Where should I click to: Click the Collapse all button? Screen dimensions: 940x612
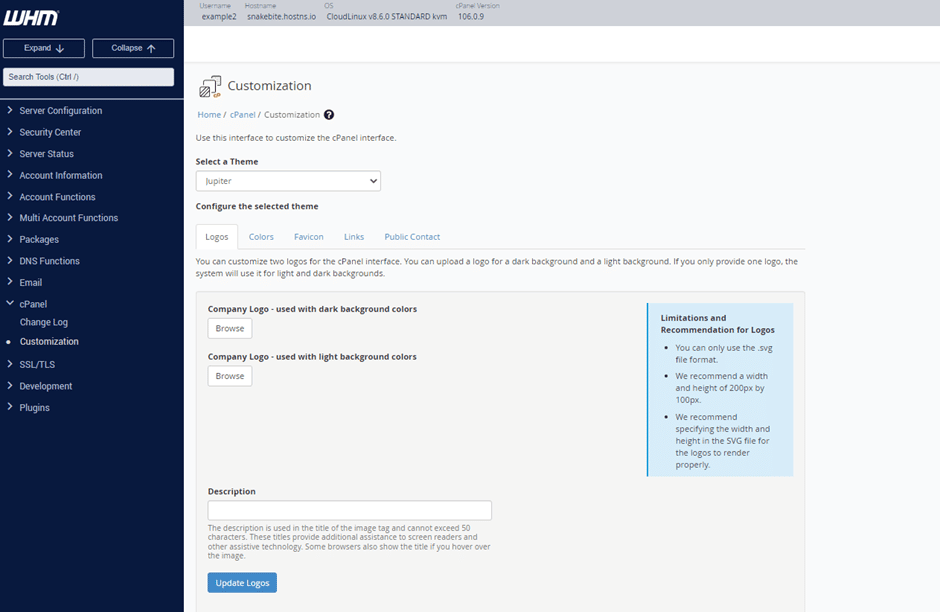pyautogui.click(x=133, y=48)
